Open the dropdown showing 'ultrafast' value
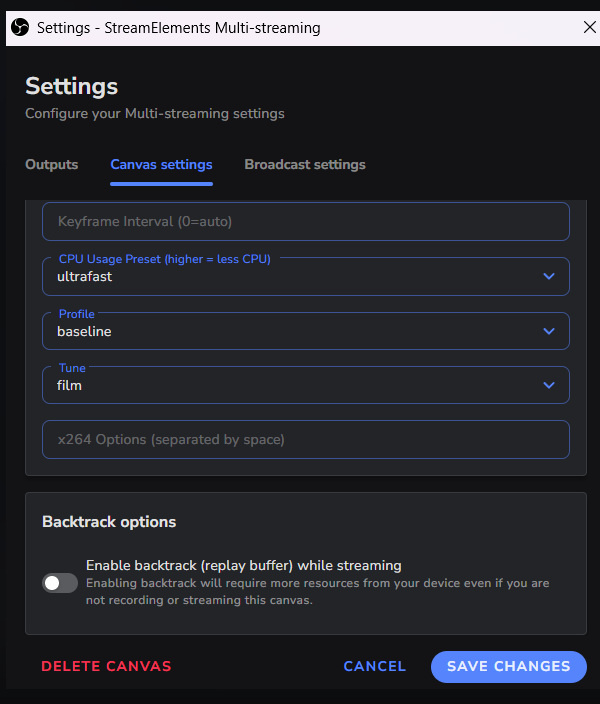 [290, 277]
